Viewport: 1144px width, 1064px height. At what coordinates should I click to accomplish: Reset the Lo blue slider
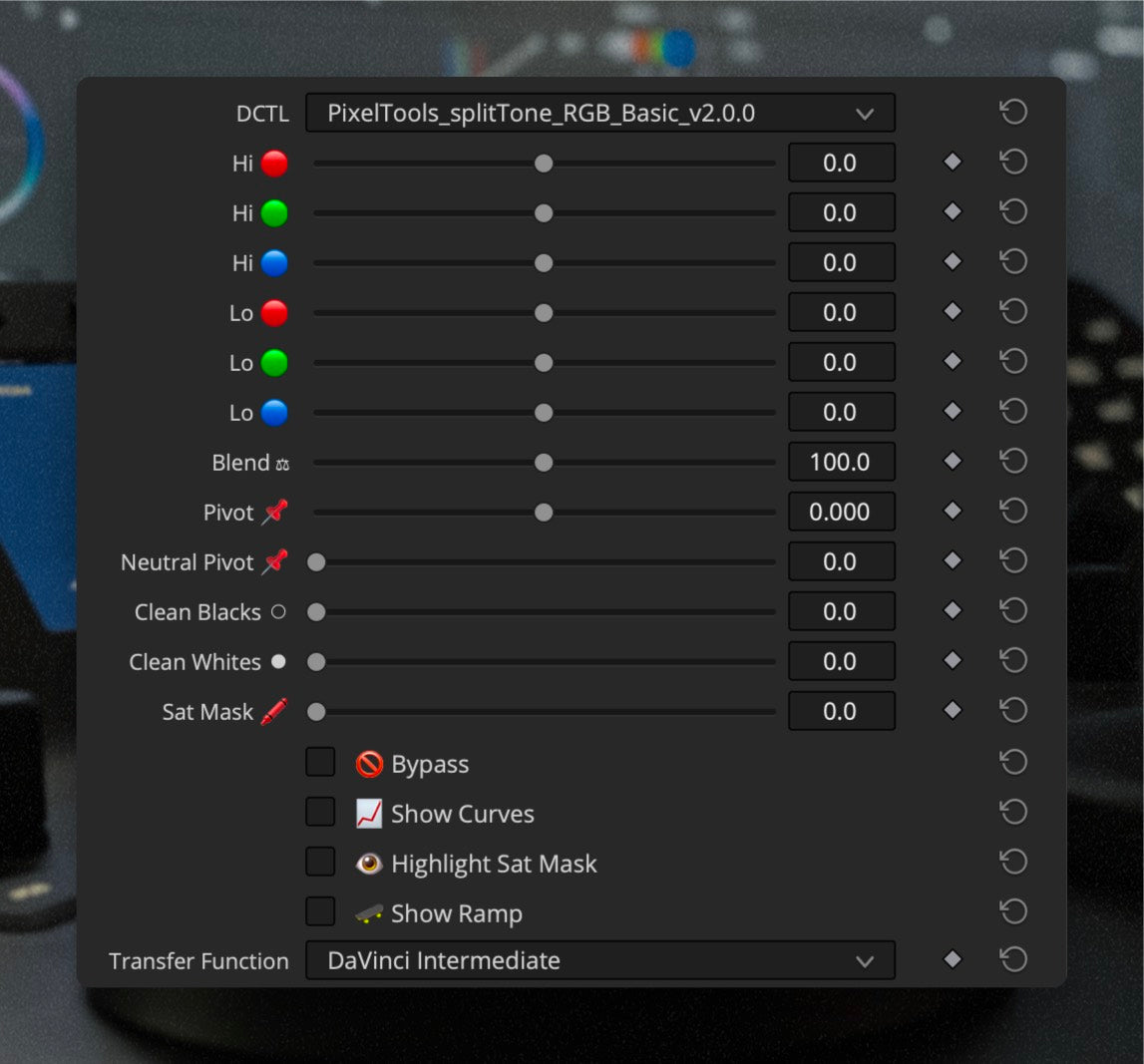[x=1013, y=411]
